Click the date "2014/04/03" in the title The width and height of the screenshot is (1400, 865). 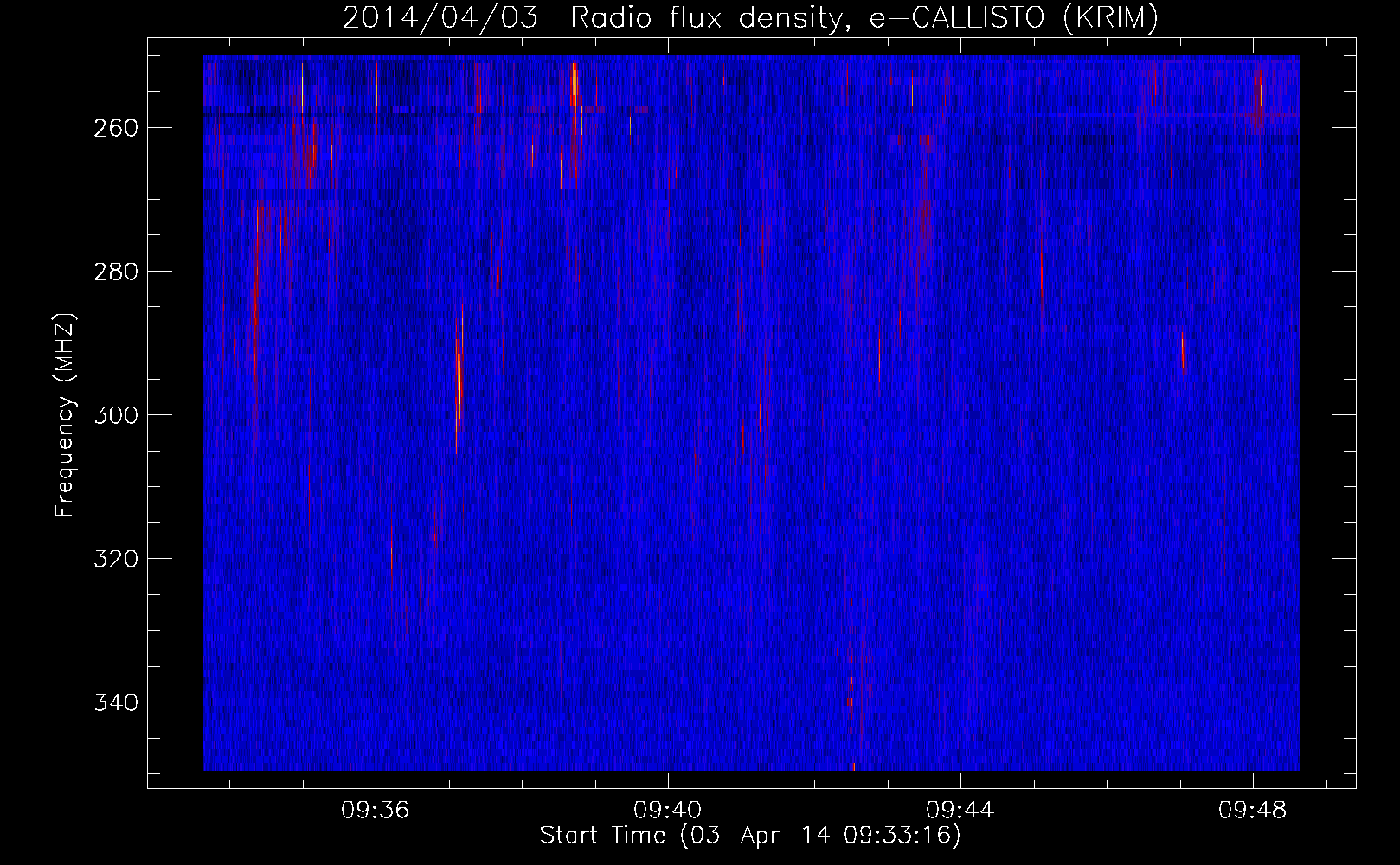tap(440, 17)
